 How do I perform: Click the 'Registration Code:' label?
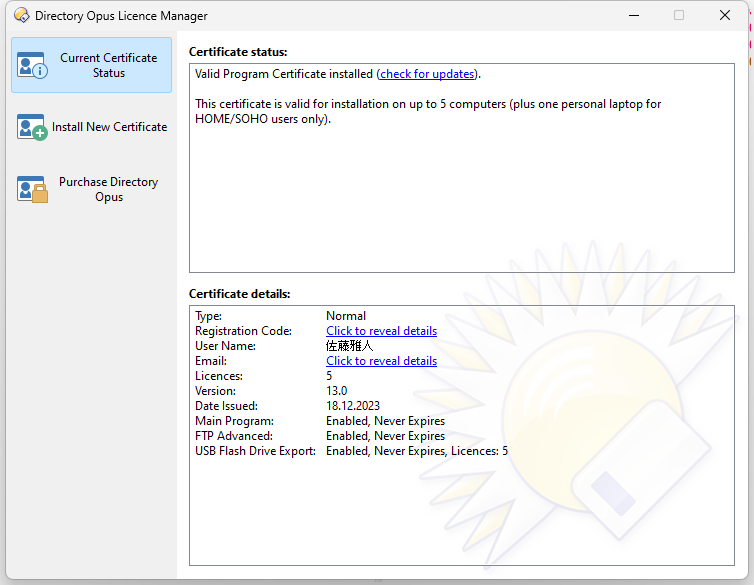tap(243, 331)
